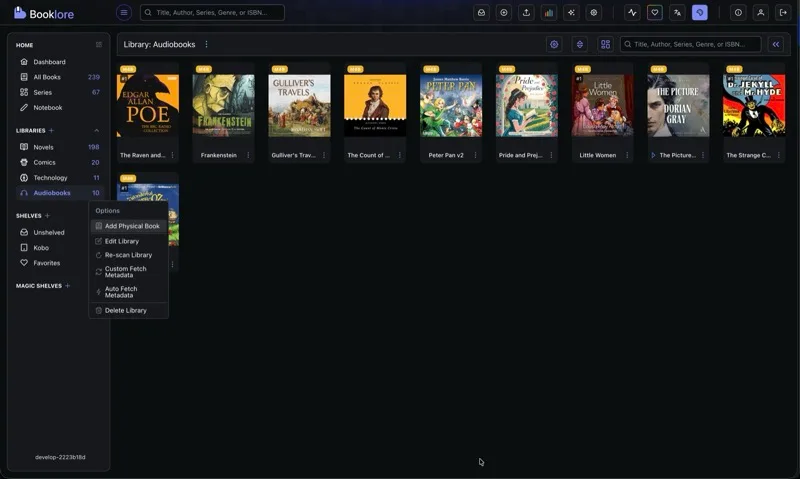Open the Little Women book cover
This screenshot has height=479, width=800.
pyautogui.click(x=603, y=106)
